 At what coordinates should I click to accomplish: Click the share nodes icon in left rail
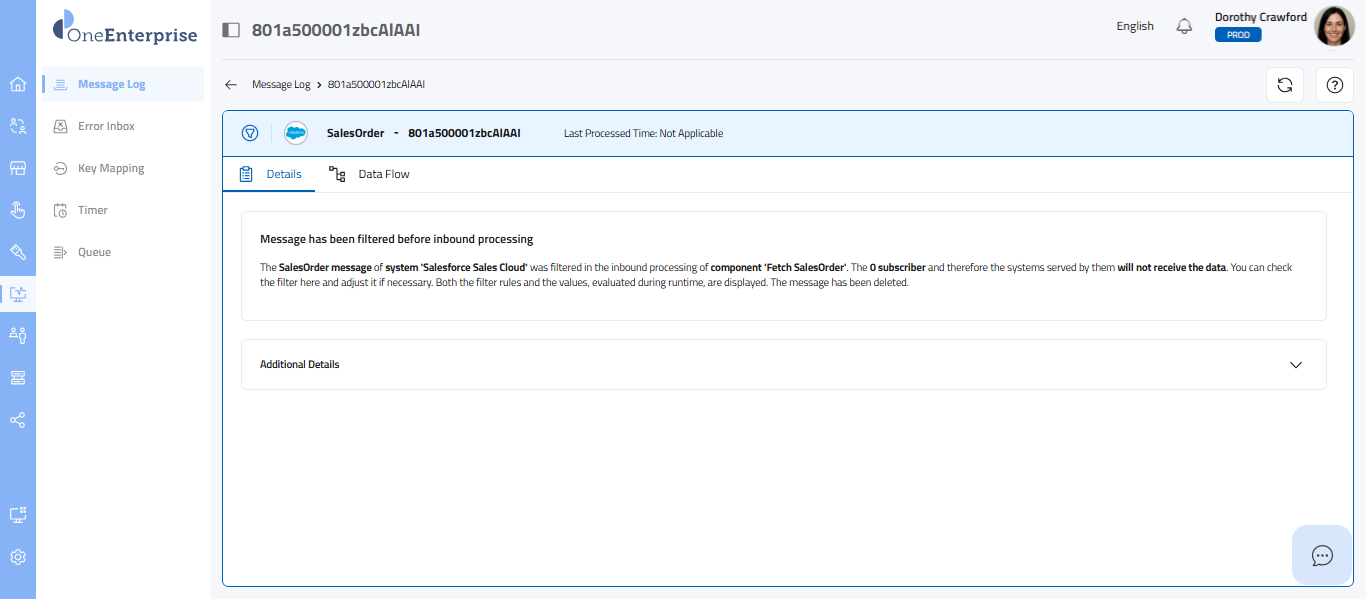17,420
